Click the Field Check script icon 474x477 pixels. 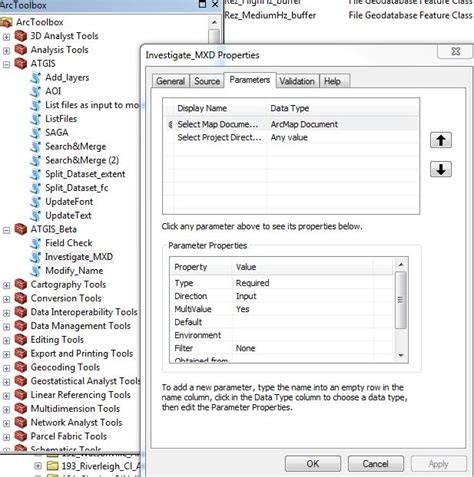pyautogui.click(x=35, y=243)
